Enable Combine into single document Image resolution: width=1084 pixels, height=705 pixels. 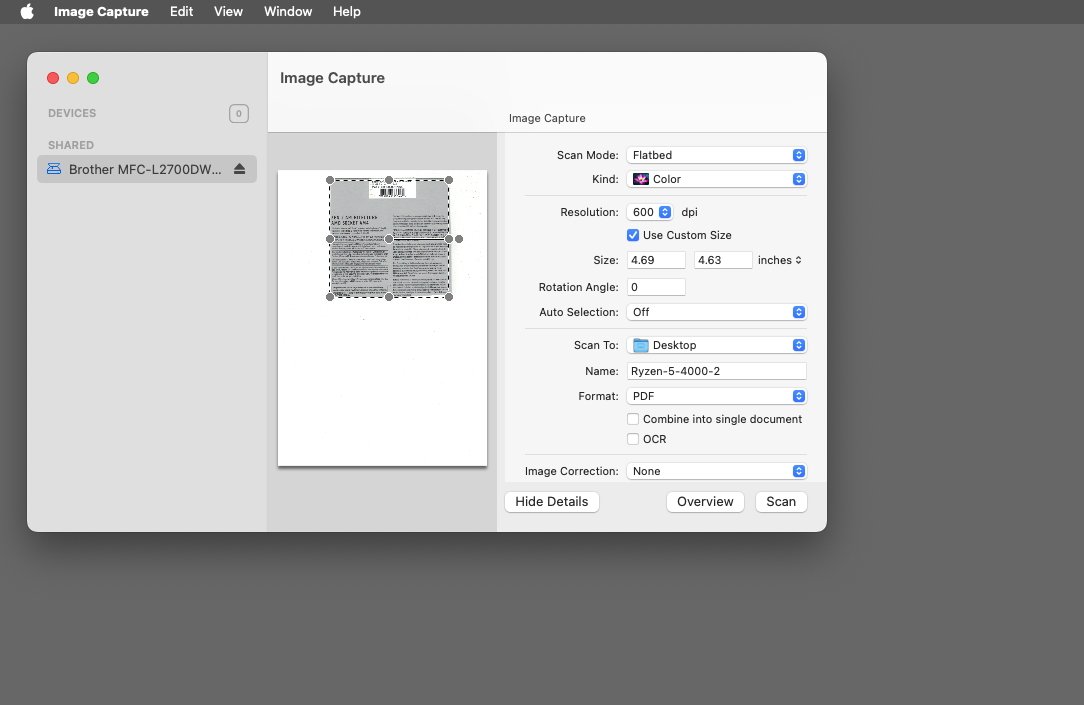click(x=633, y=419)
